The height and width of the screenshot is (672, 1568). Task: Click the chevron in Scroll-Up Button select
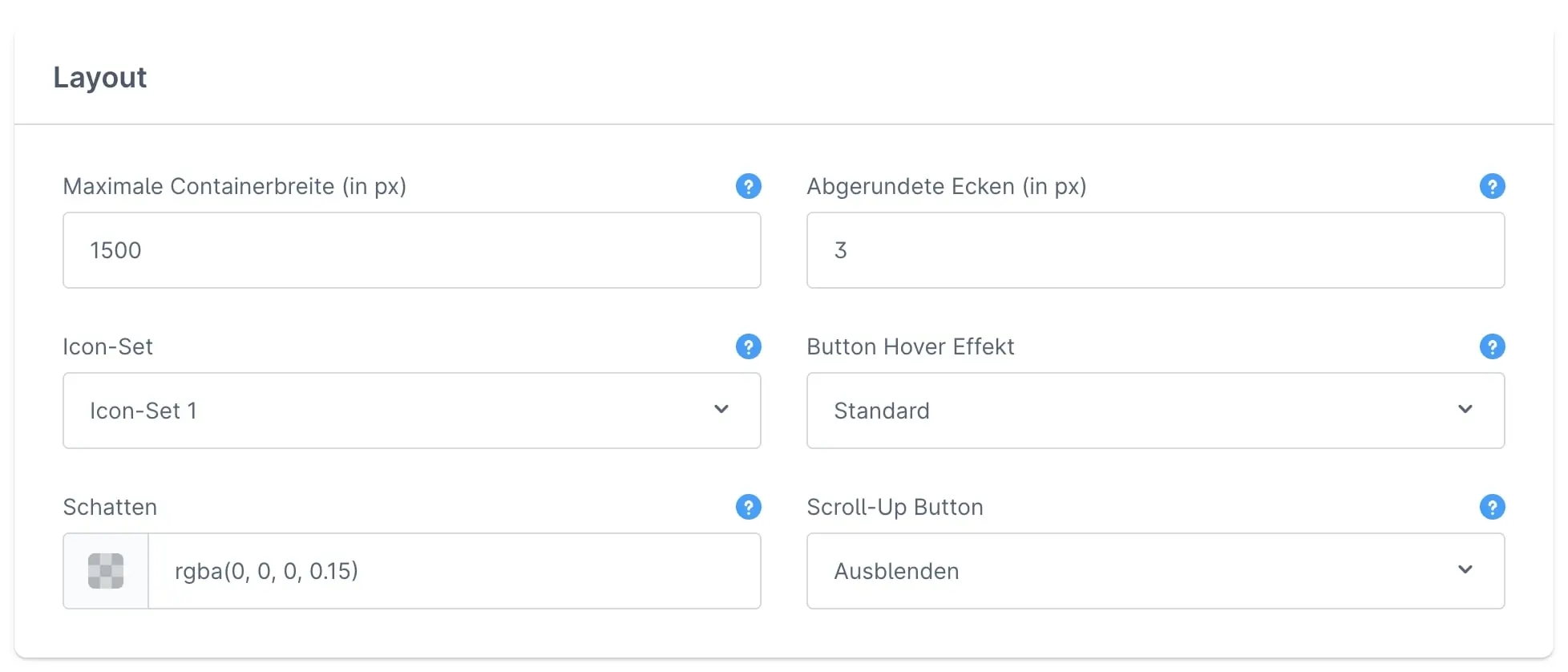click(1465, 570)
